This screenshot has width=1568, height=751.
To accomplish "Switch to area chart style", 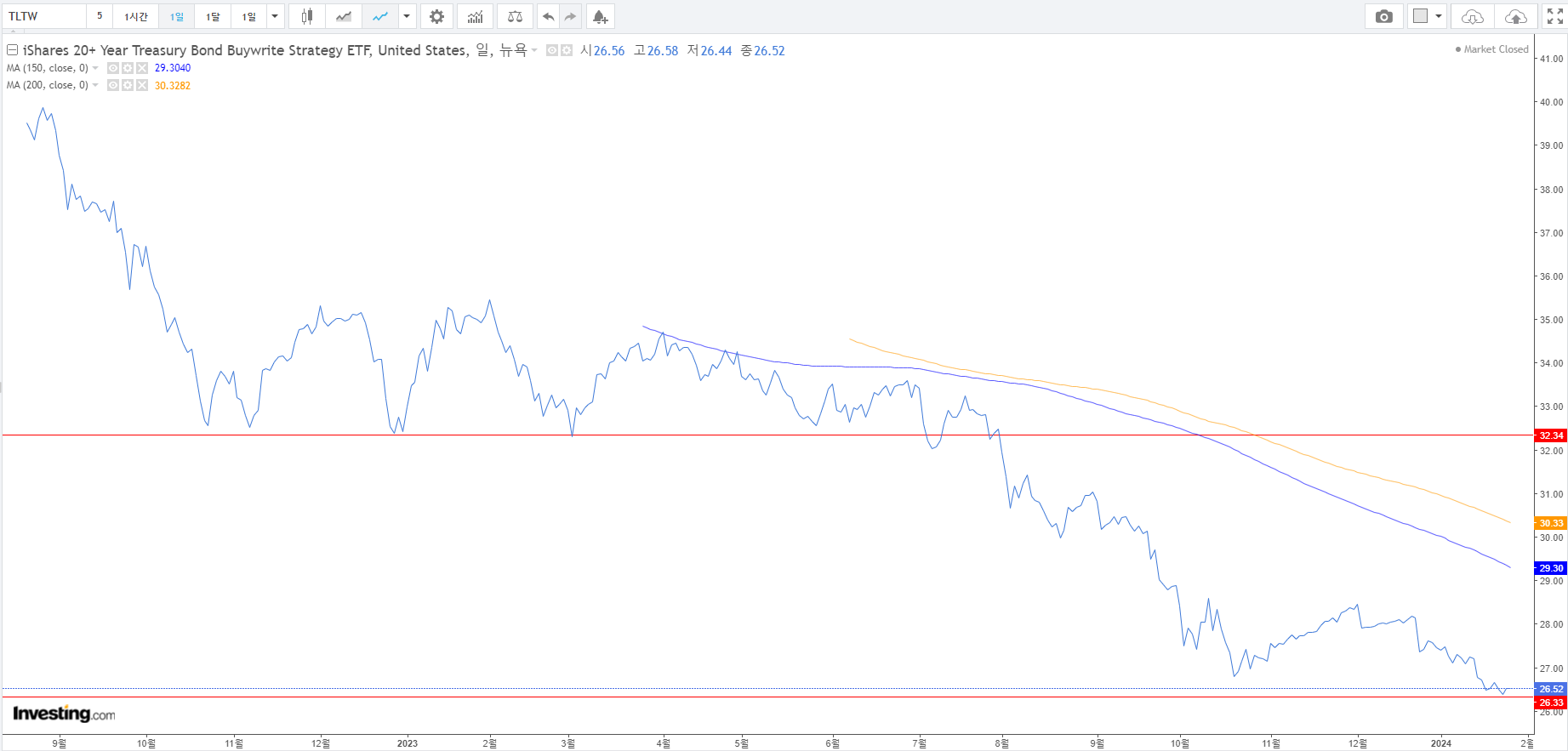I will coord(344,16).
